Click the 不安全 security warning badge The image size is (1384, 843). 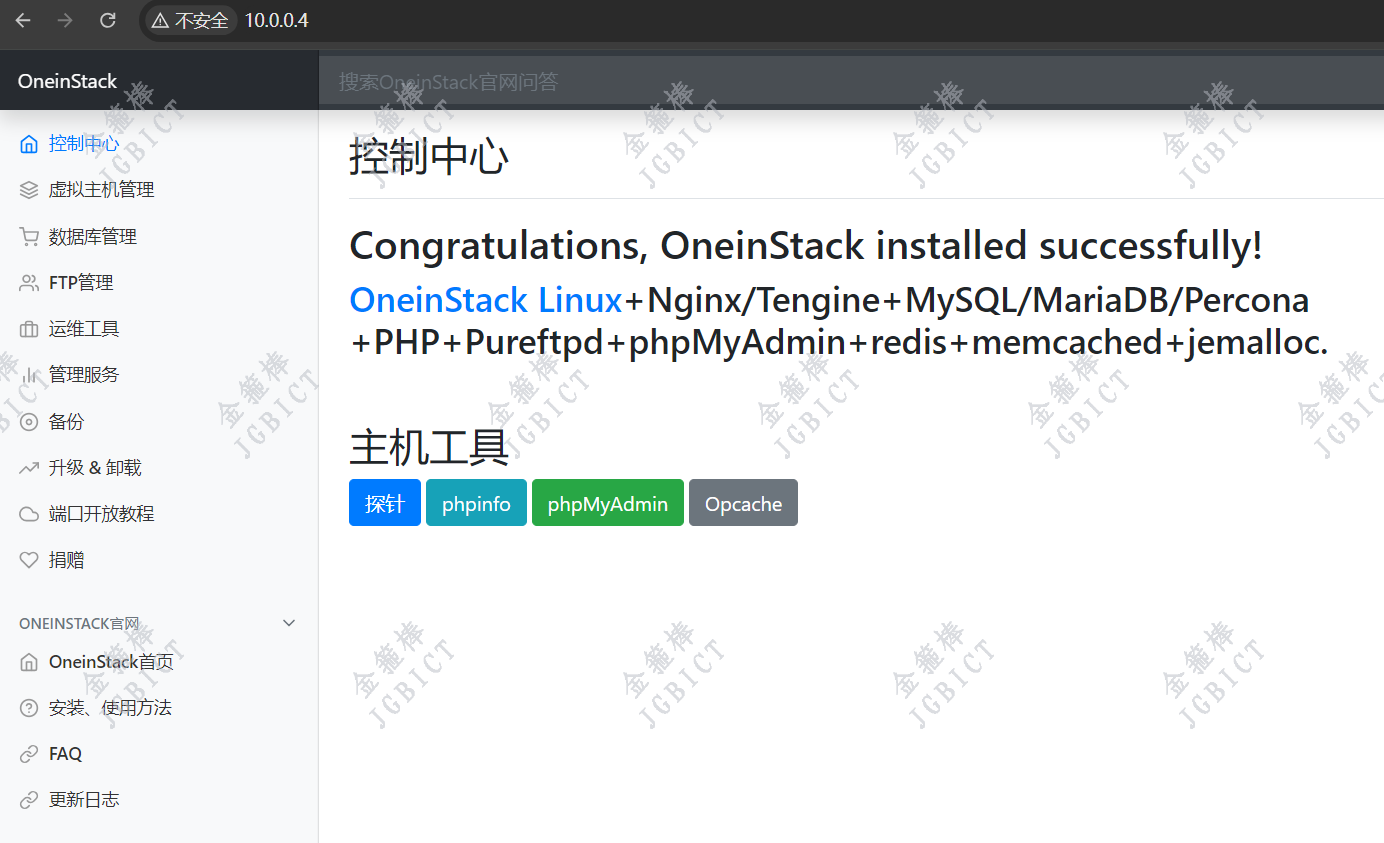(190, 20)
